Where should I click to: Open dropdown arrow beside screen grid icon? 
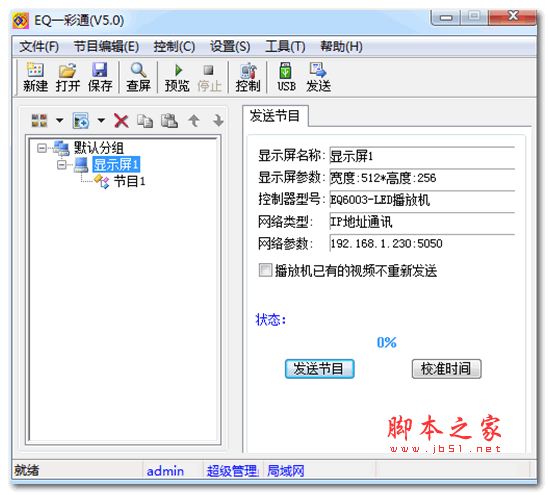click(x=60, y=121)
